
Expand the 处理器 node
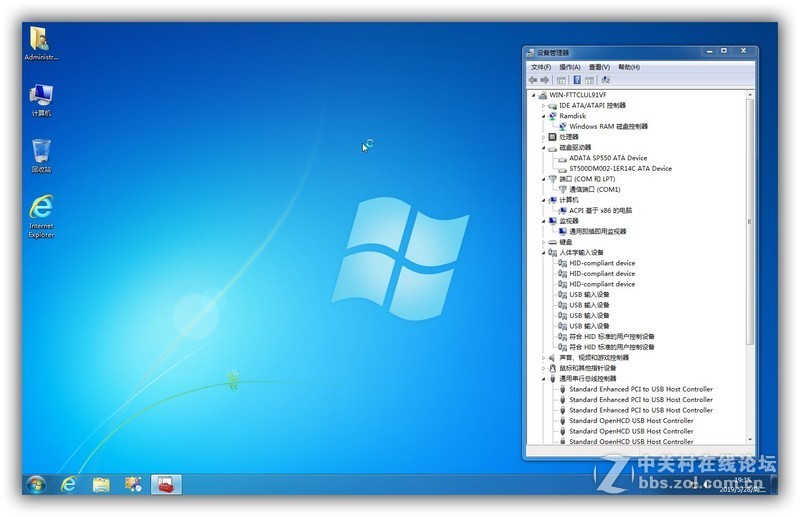coord(543,137)
